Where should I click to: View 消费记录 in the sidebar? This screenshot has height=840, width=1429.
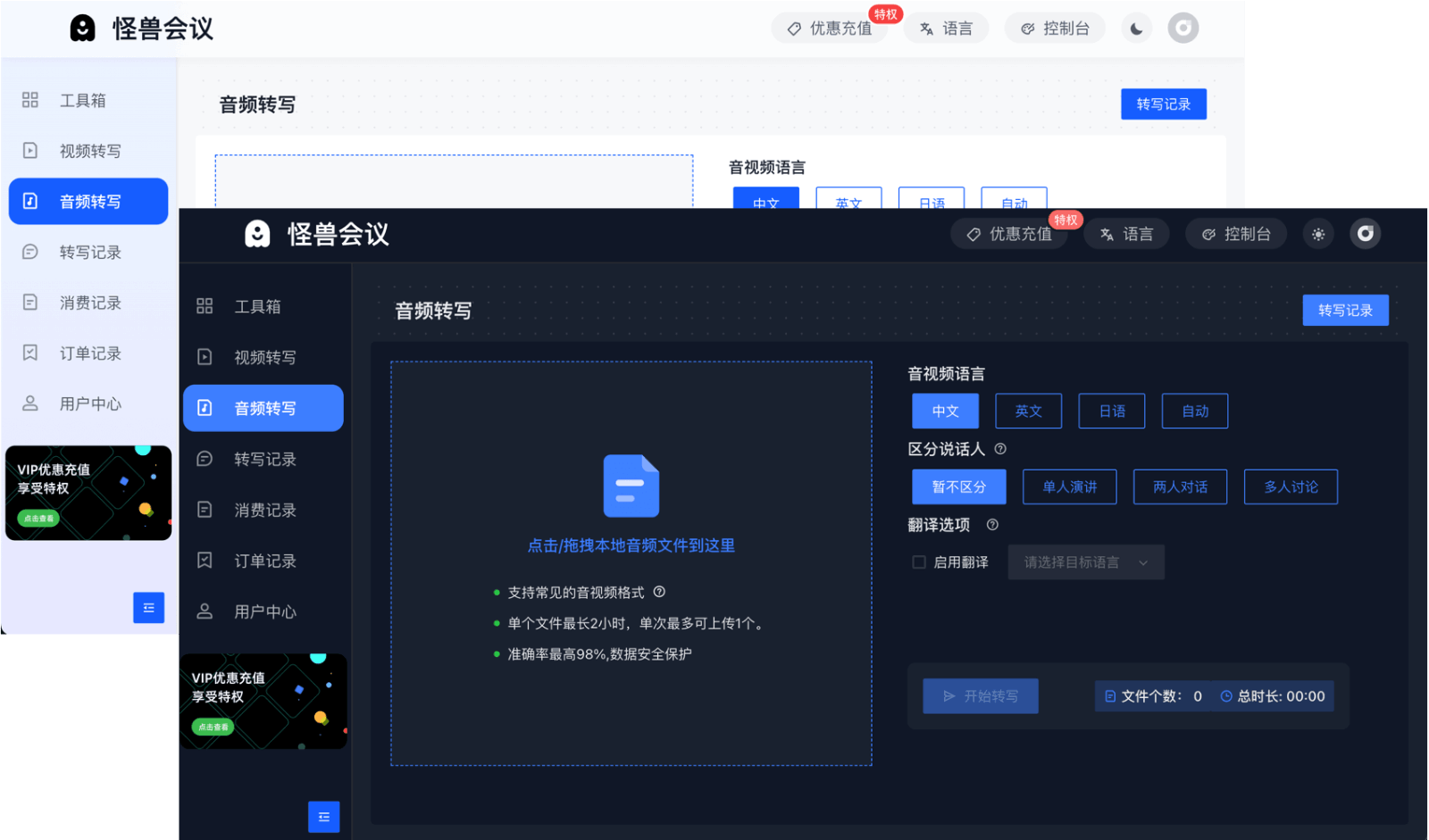265,509
